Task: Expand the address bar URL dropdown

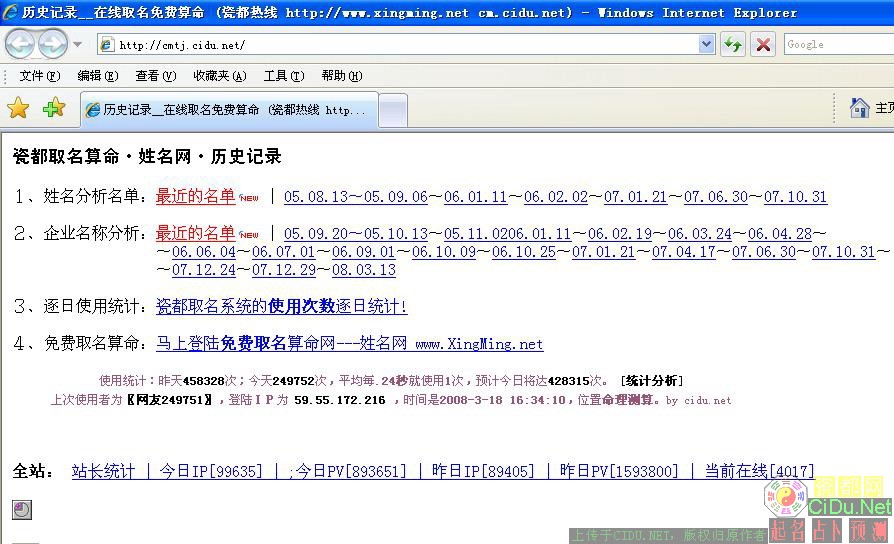Action: click(x=707, y=44)
